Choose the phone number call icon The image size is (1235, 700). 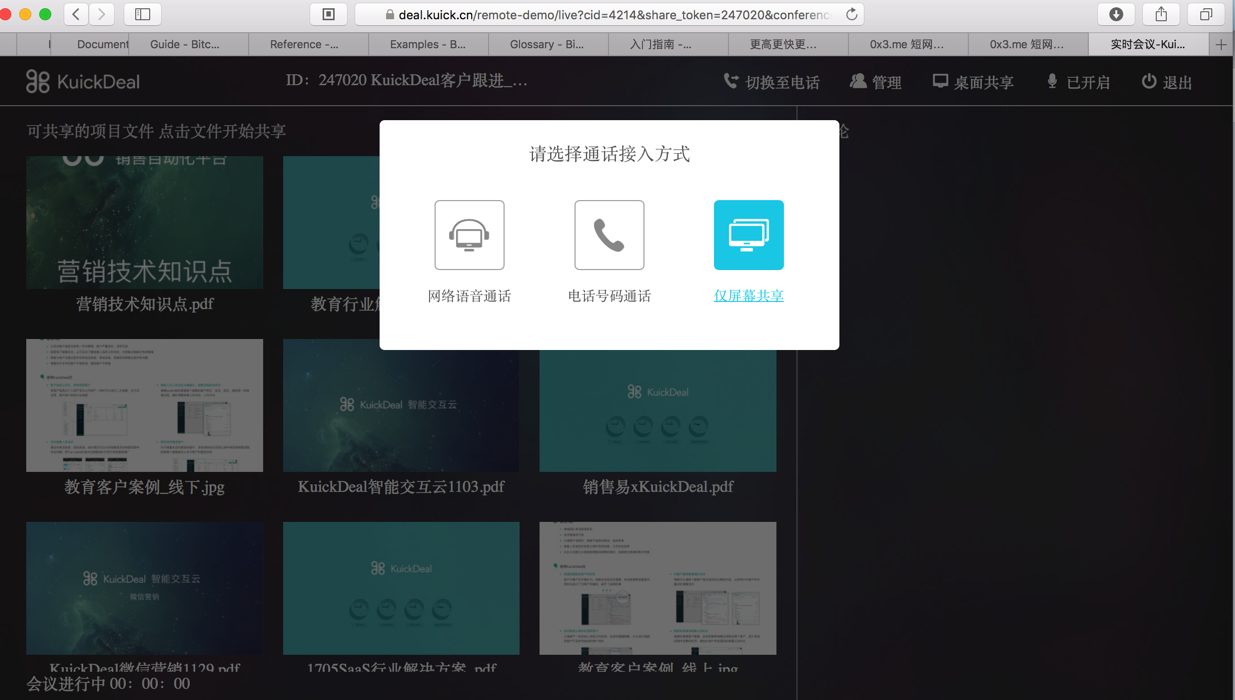tap(609, 235)
